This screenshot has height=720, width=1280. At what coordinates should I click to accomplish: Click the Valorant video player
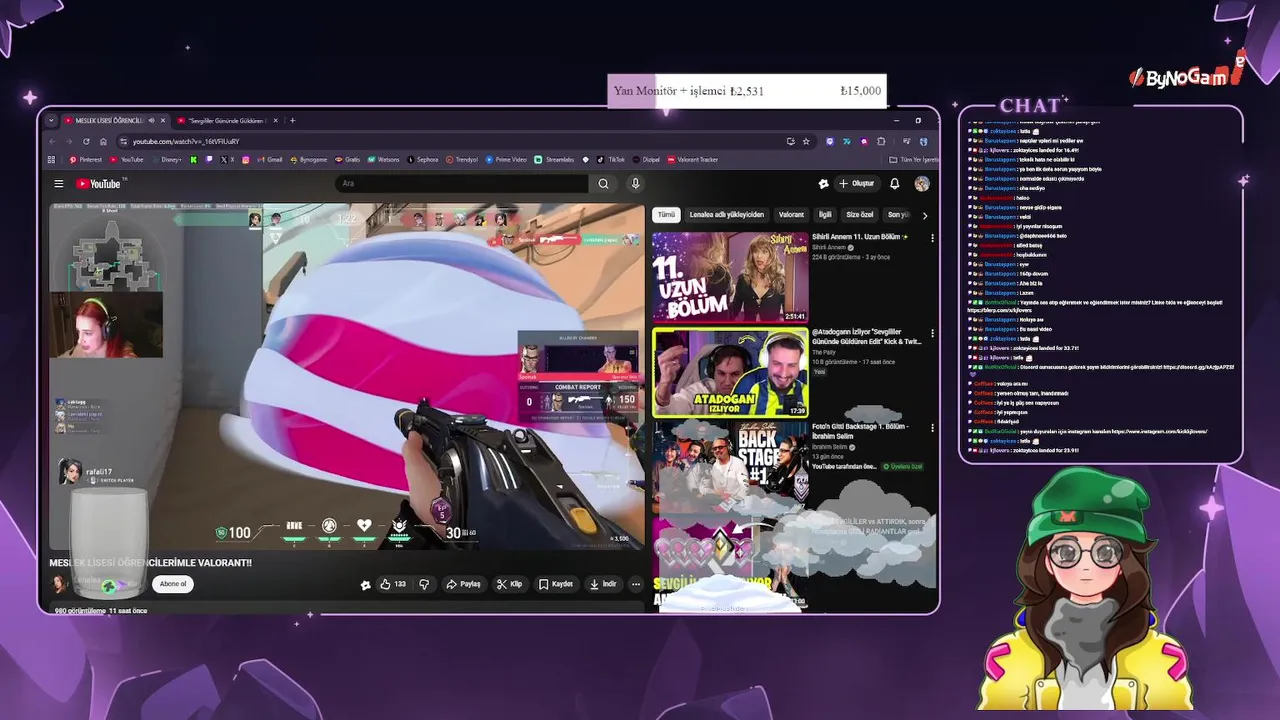[347, 377]
